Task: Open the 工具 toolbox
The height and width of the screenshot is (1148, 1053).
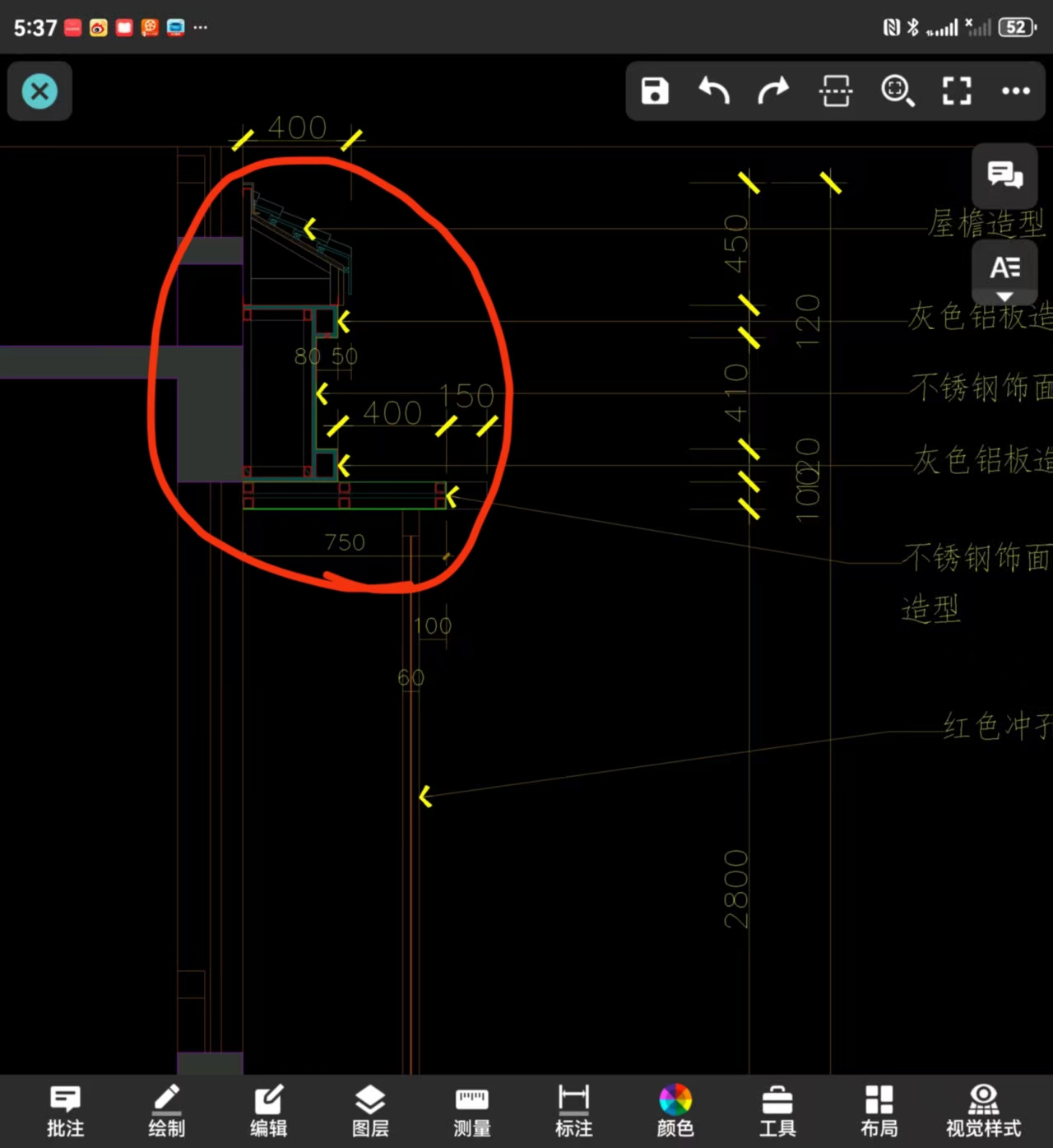Action: tap(777, 1111)
